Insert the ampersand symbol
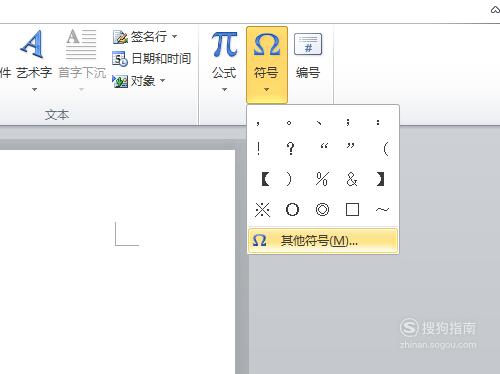 click(352, 179)
